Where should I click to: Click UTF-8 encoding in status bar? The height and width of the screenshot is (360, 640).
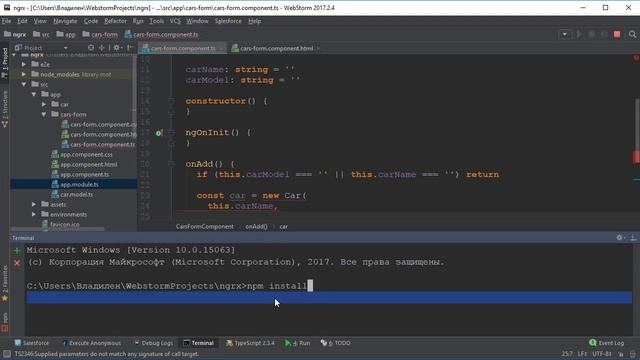click(602, 354)
